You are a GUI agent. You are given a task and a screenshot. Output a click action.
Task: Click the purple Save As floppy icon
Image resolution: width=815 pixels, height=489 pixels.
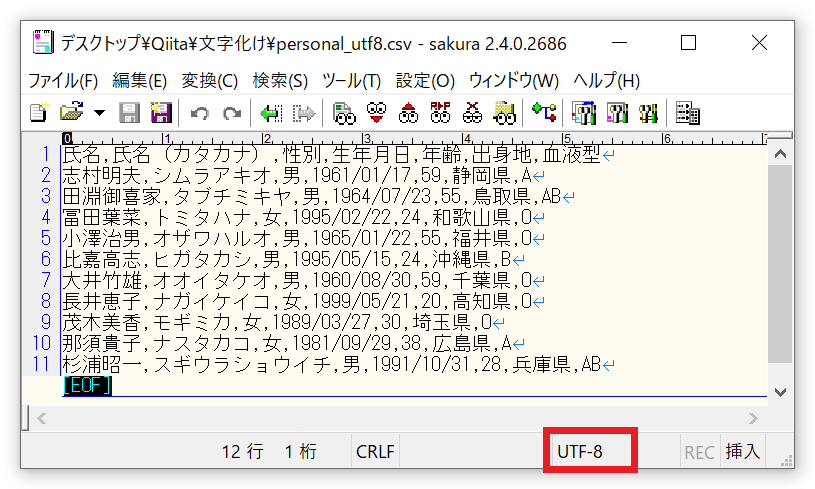[161, 112]
